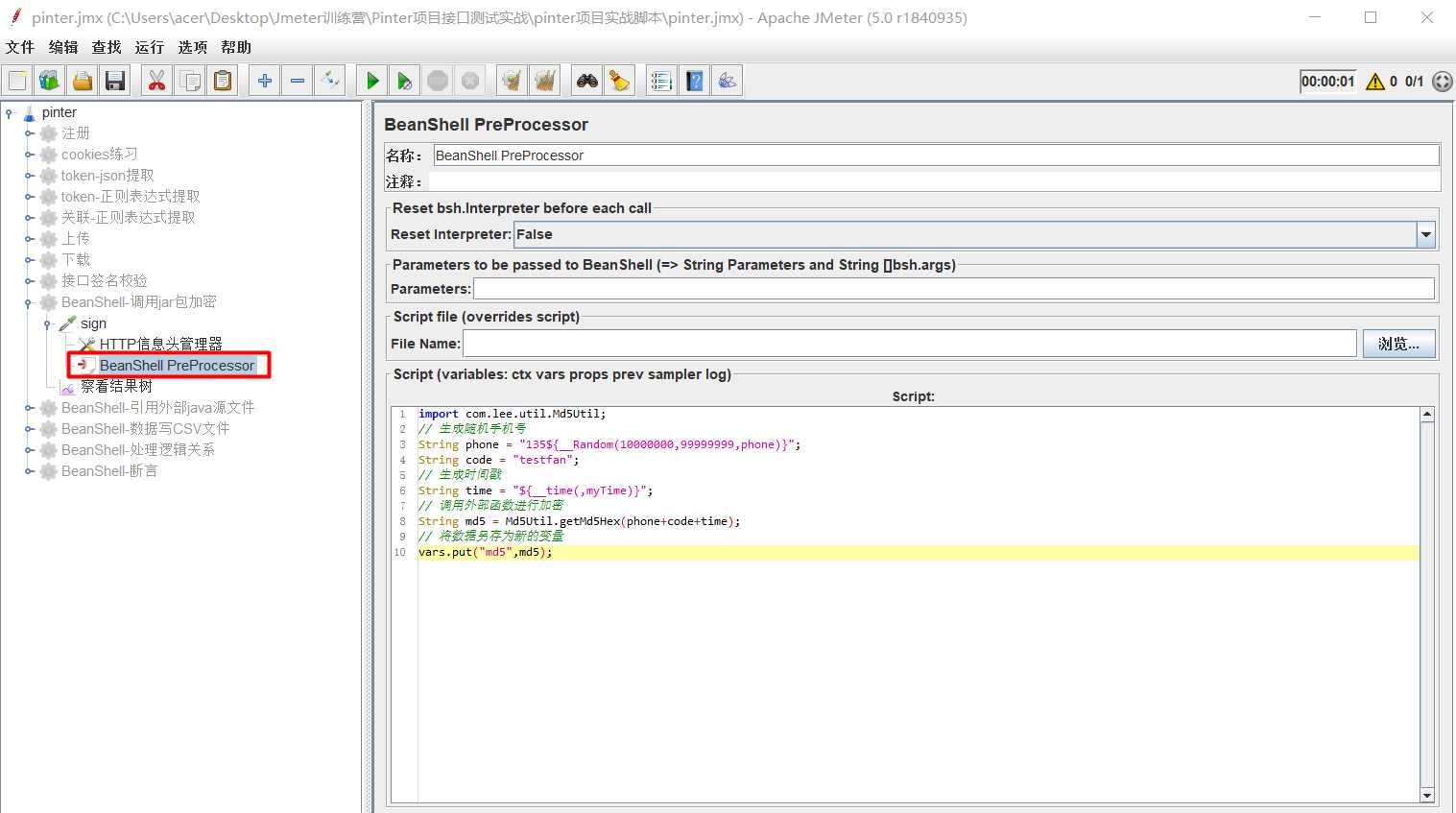The image size is (1456, 813).
Task: Click the Paste clipboard icon
Action: (223, 81)
